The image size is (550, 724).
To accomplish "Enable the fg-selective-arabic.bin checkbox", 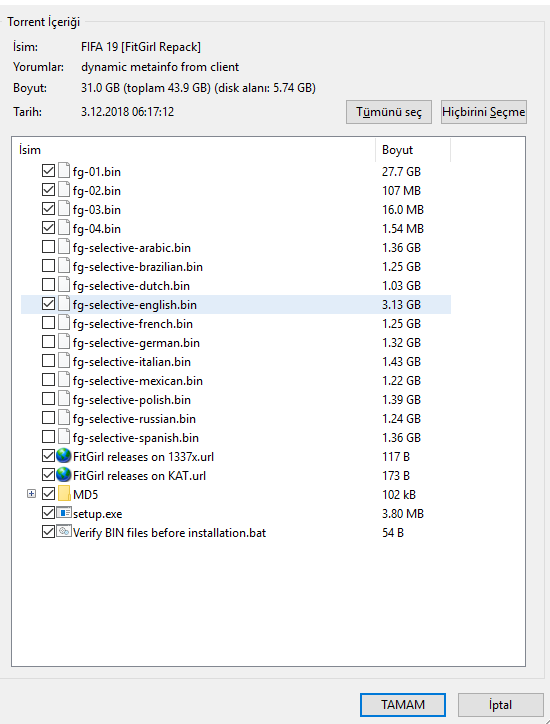I will 48,247.
